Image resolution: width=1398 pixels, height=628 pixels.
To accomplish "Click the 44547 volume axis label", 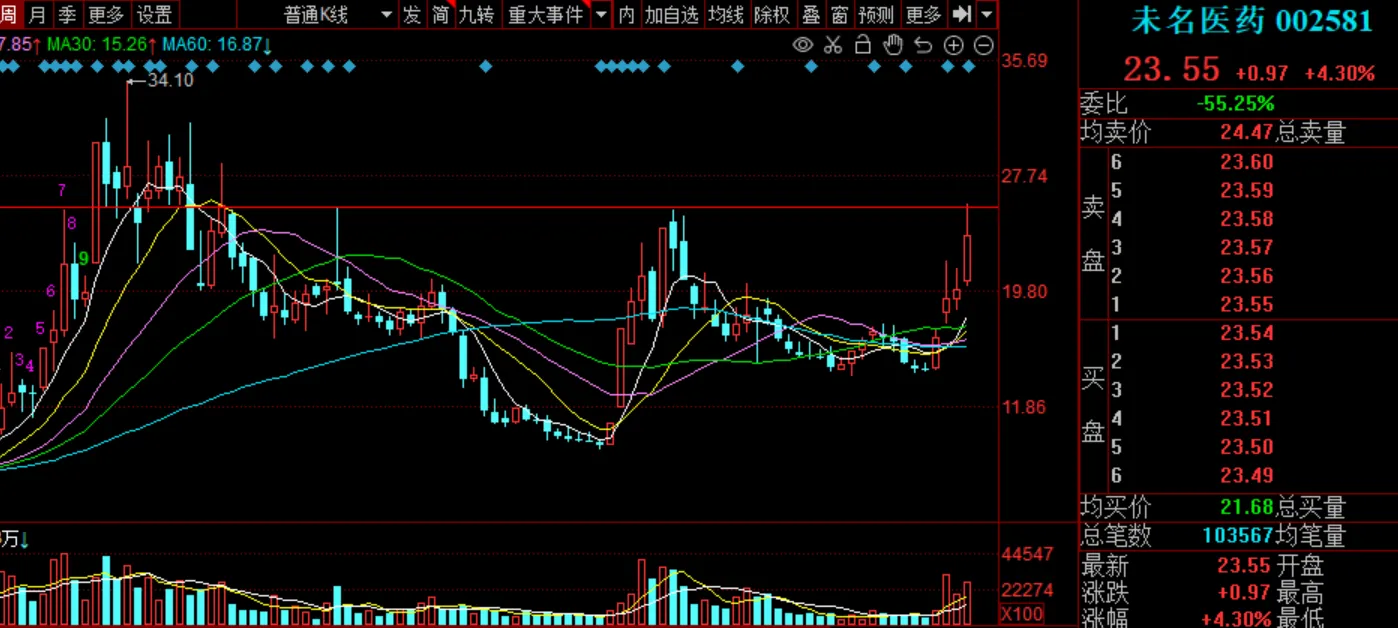I will (x=1027, y=554).
